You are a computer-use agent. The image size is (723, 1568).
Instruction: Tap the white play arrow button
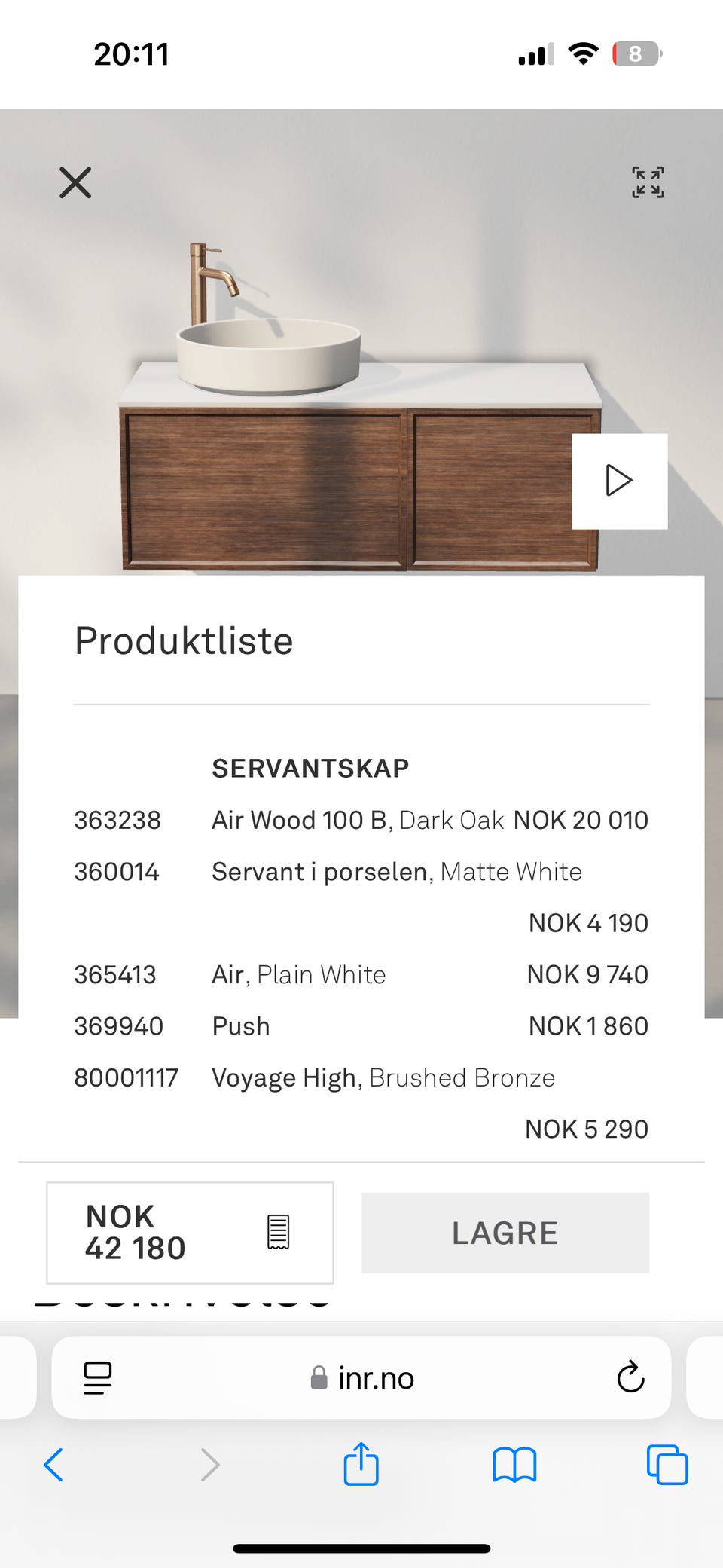(x=619, y=481)
